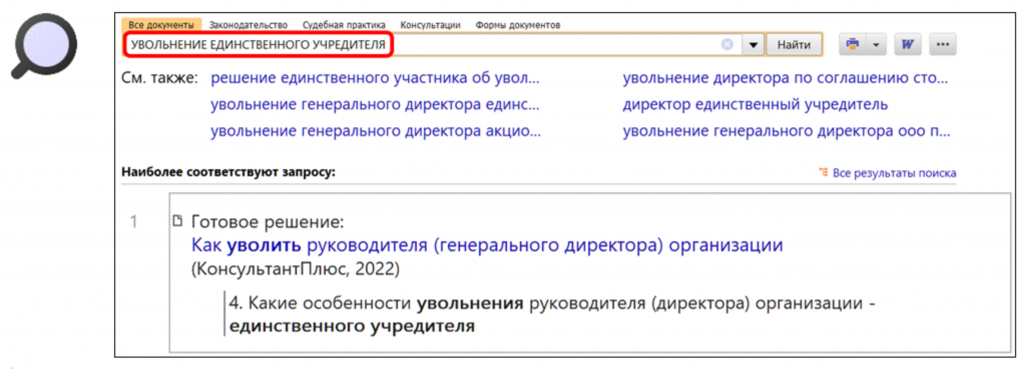This screenshot has width=1024, height=373.
Task: Open suggestion увольнение генерального директора единс...
Action: [x=375, y=105]
